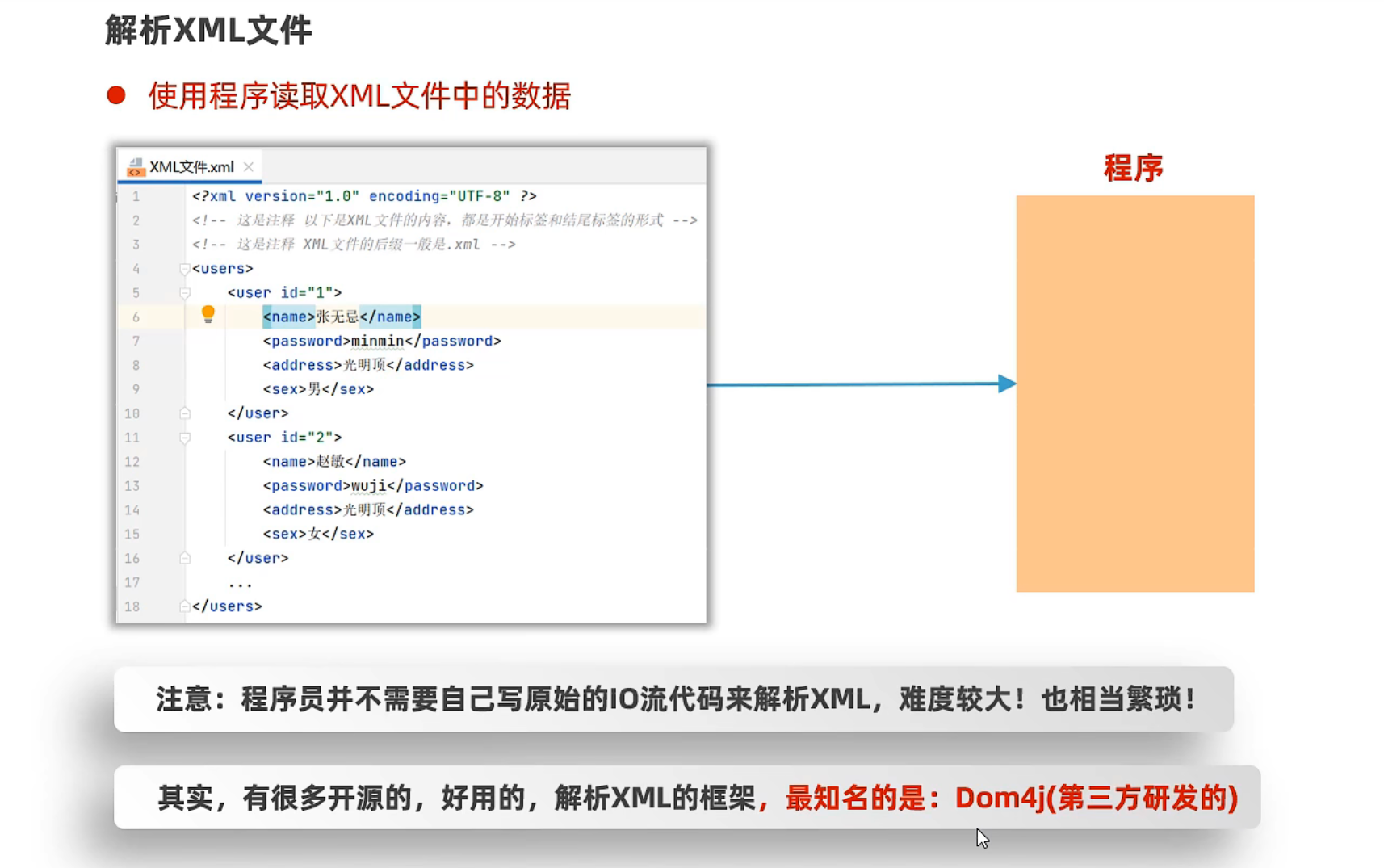Click the red Dom4j(第三方研发的) text

click(x=1096, y=798)
